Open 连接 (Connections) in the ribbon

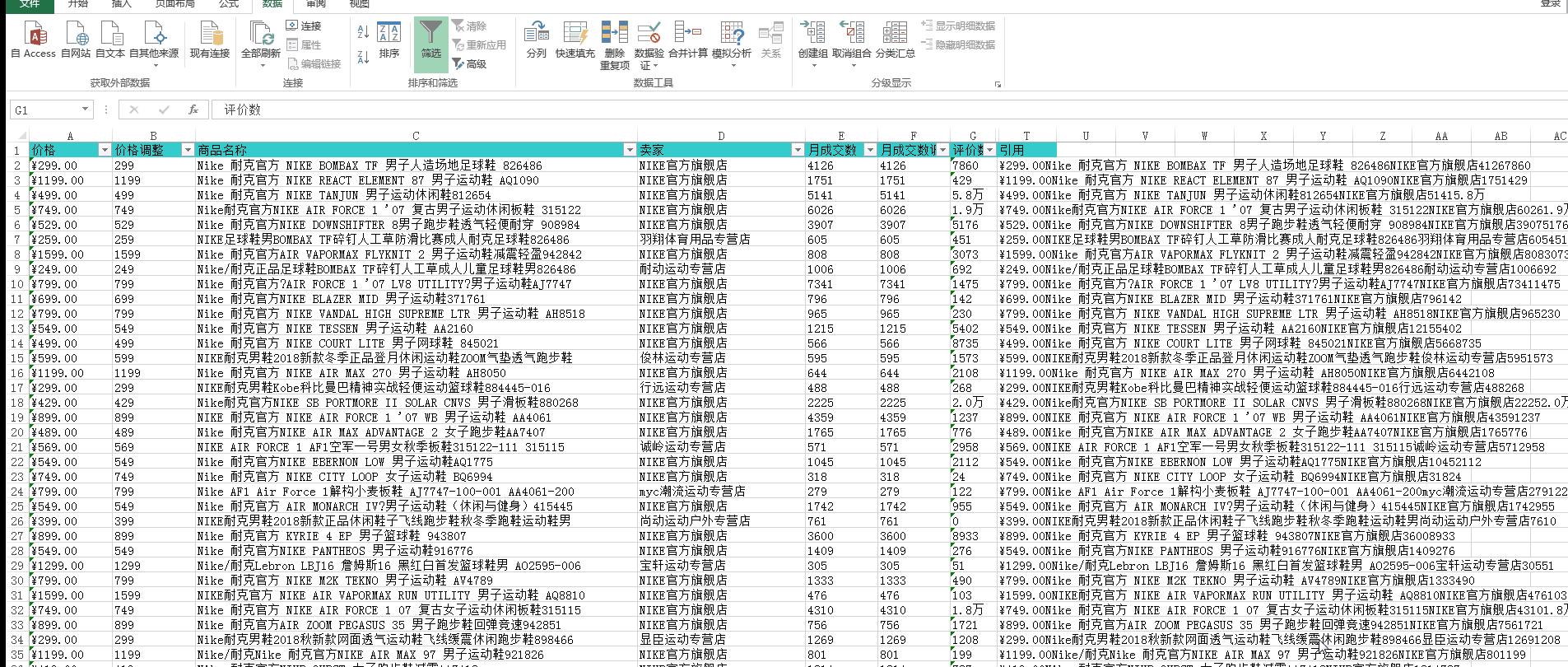pos(304,26)
